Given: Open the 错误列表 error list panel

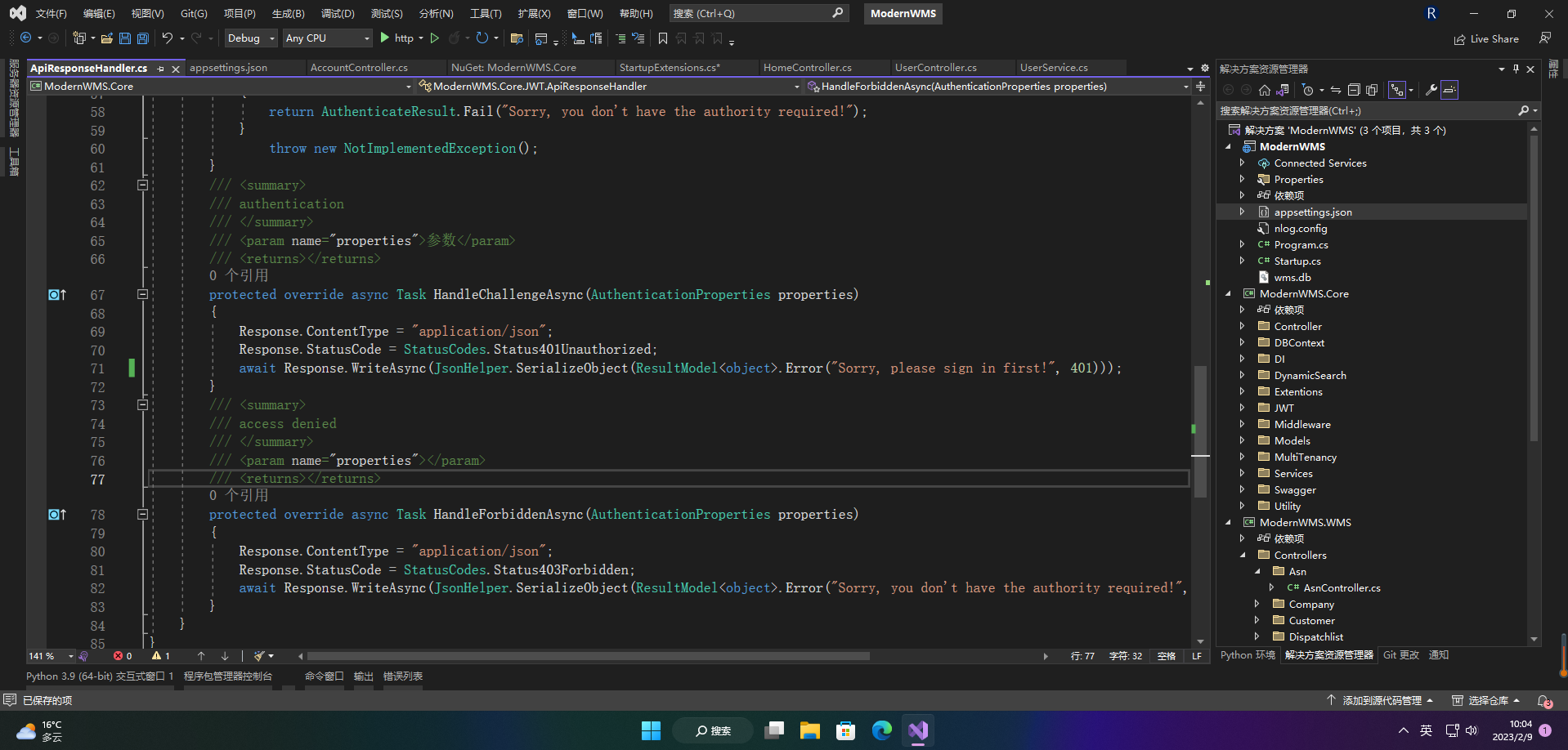Looking at the screenshot, I should (402, 676).
